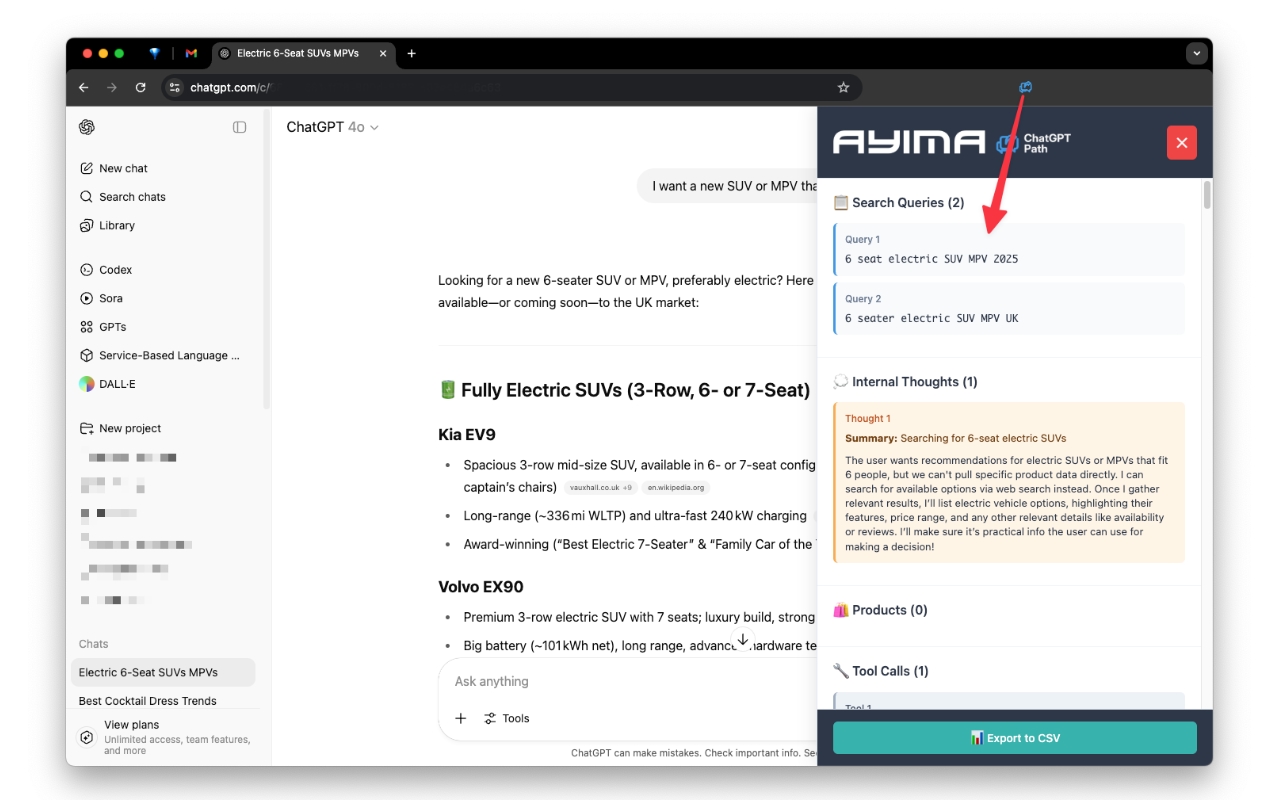Open the Electric 6-Seat SUVs MPVs chat
This screenshot has height=800, width=1280.
pyautogui.click(x=163, y=672)
